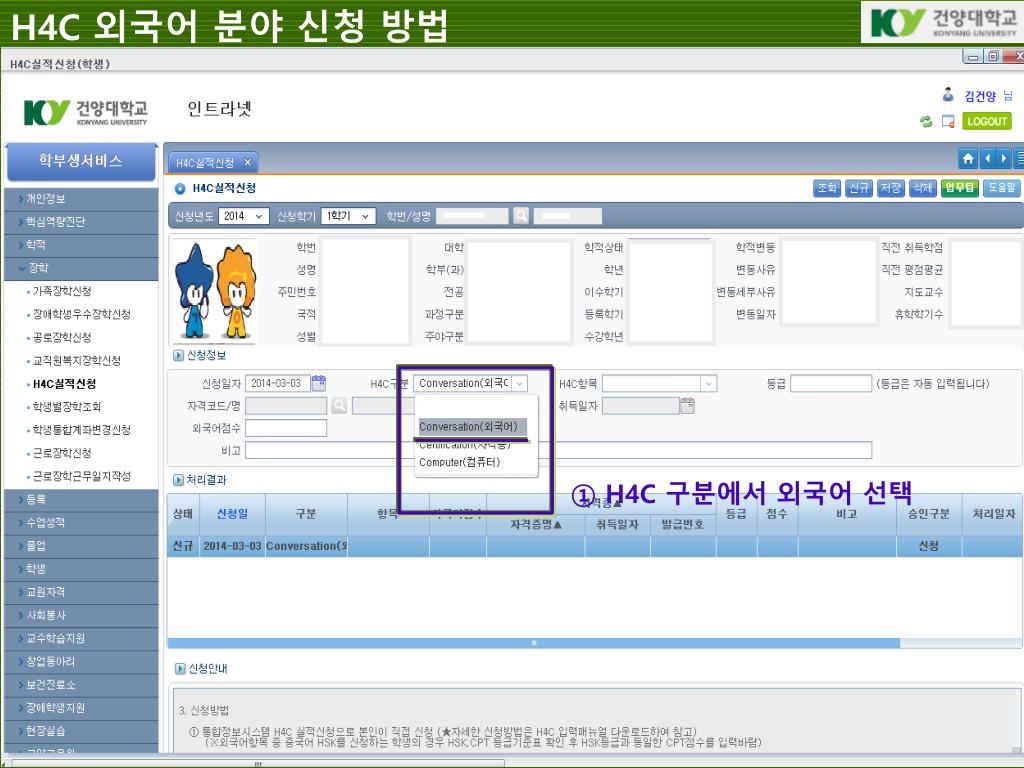
Task: Select Conversation(외국어) from the dropdown list
Action: pos(468,427)
